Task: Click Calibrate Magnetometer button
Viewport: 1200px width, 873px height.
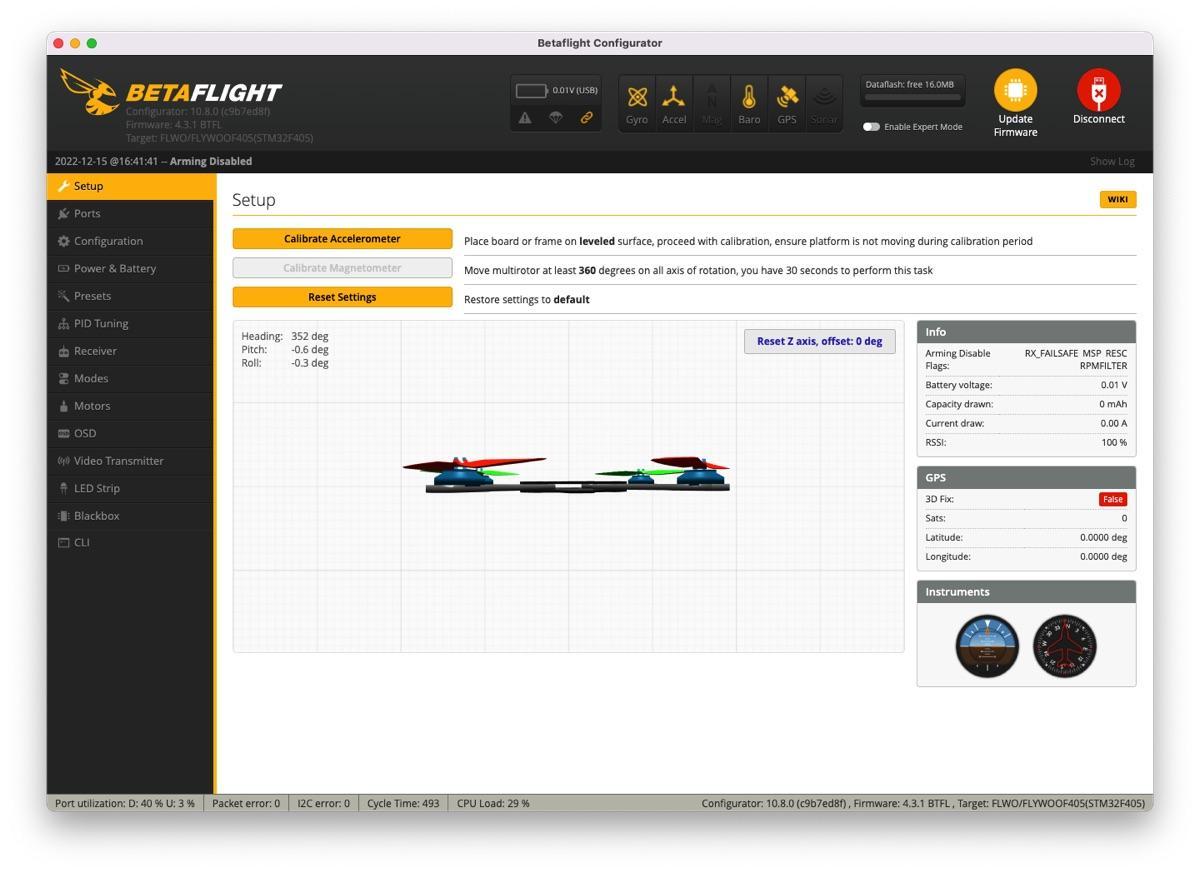Action: pos(342,268)
